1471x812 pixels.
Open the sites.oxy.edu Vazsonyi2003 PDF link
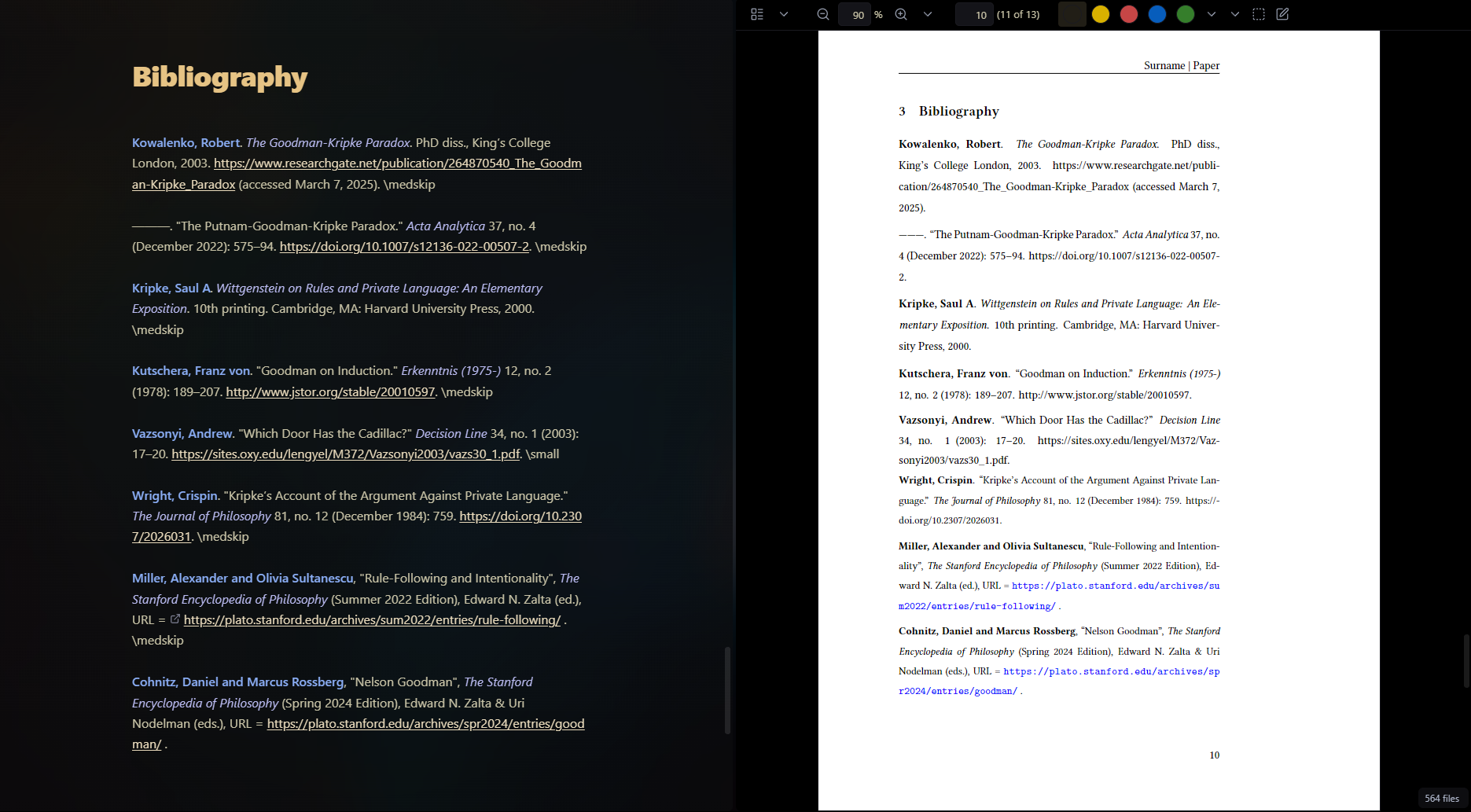coord(346,454)
